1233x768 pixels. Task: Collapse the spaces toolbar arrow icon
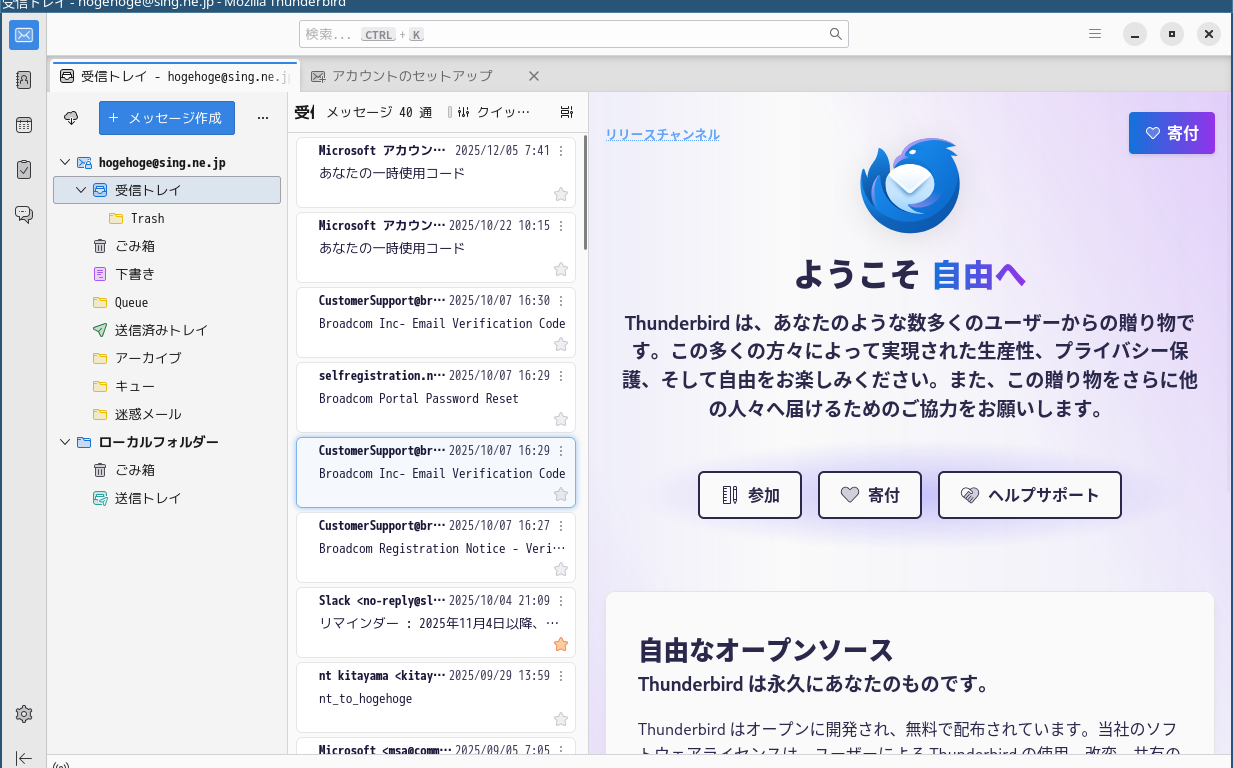24,758
